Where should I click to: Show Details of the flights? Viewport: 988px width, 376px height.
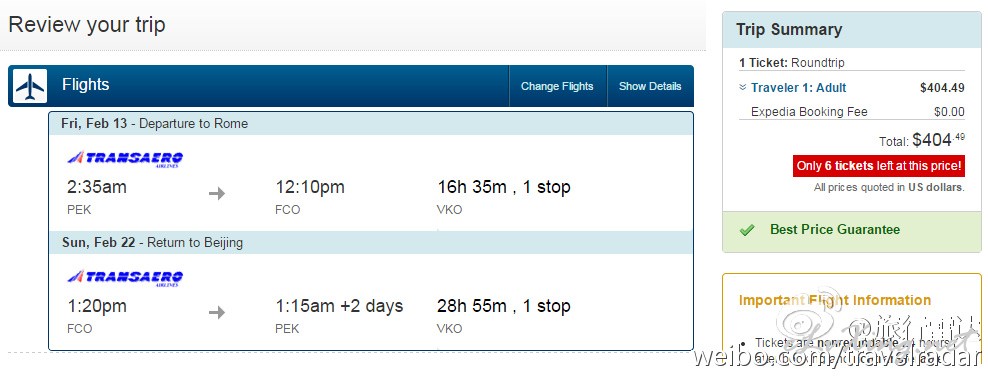pos(650,86)
